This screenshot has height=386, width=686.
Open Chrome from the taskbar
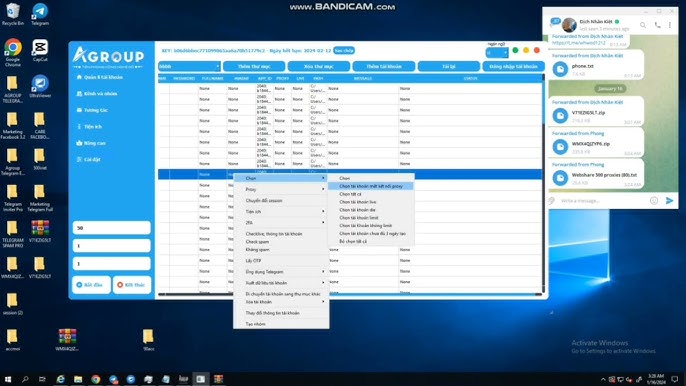click(95, 379)
